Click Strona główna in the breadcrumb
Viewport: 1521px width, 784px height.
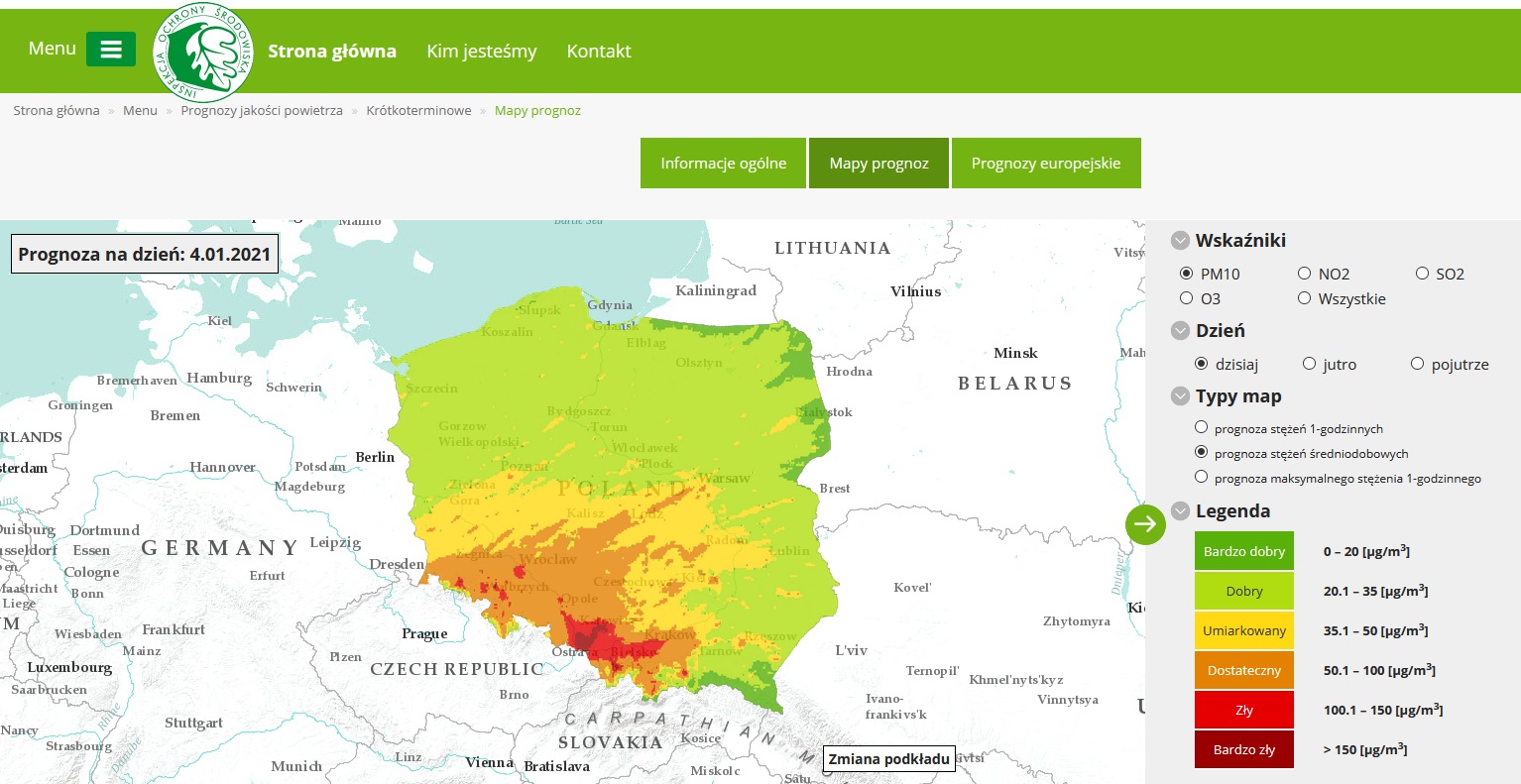[57, 110]
